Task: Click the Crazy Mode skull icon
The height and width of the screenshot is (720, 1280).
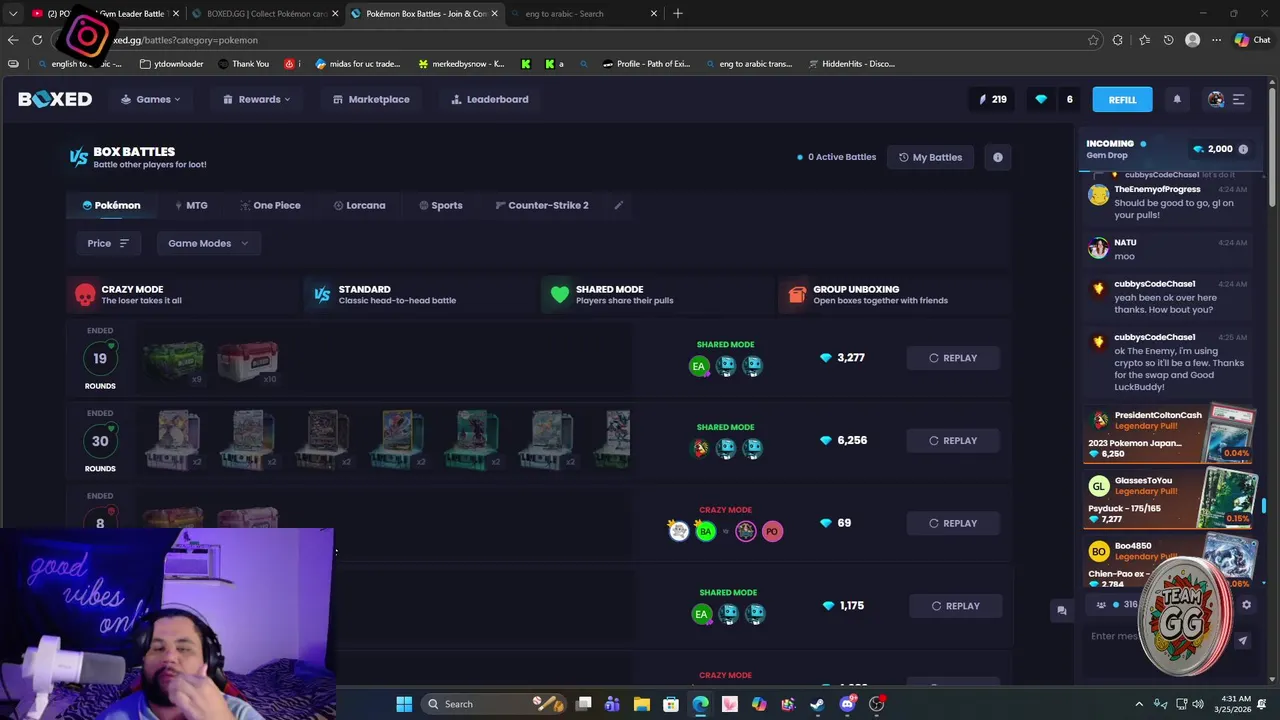Action: [85, 295]
